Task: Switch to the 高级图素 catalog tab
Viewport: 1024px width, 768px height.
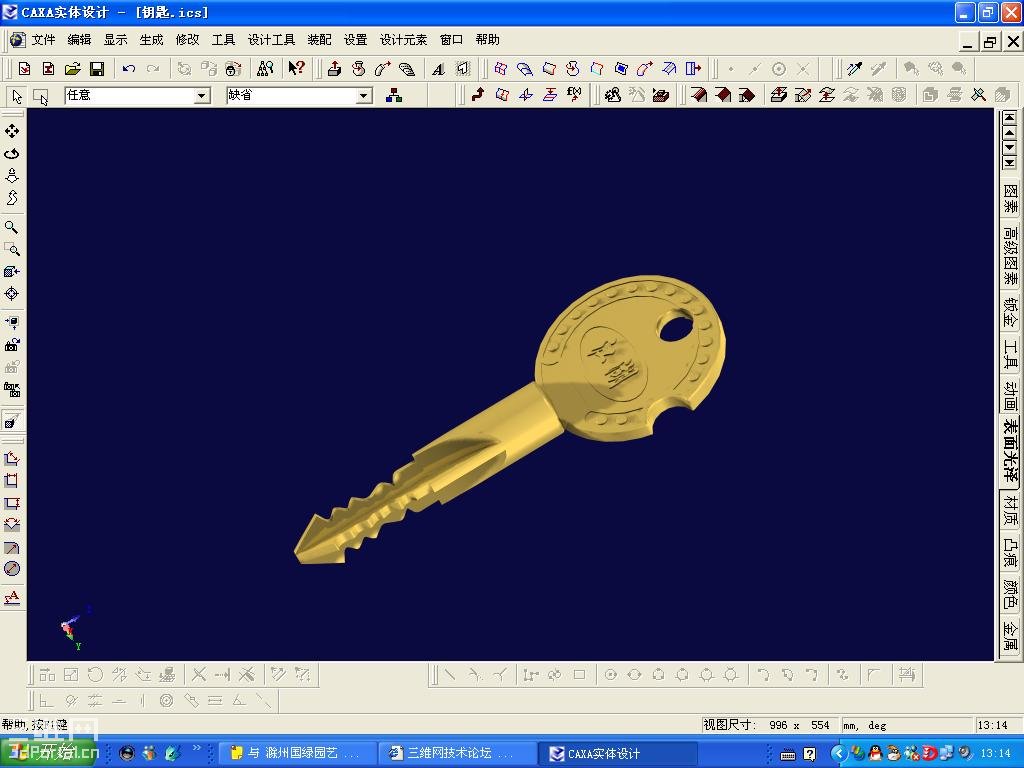Action: [x=1010, y=255]
